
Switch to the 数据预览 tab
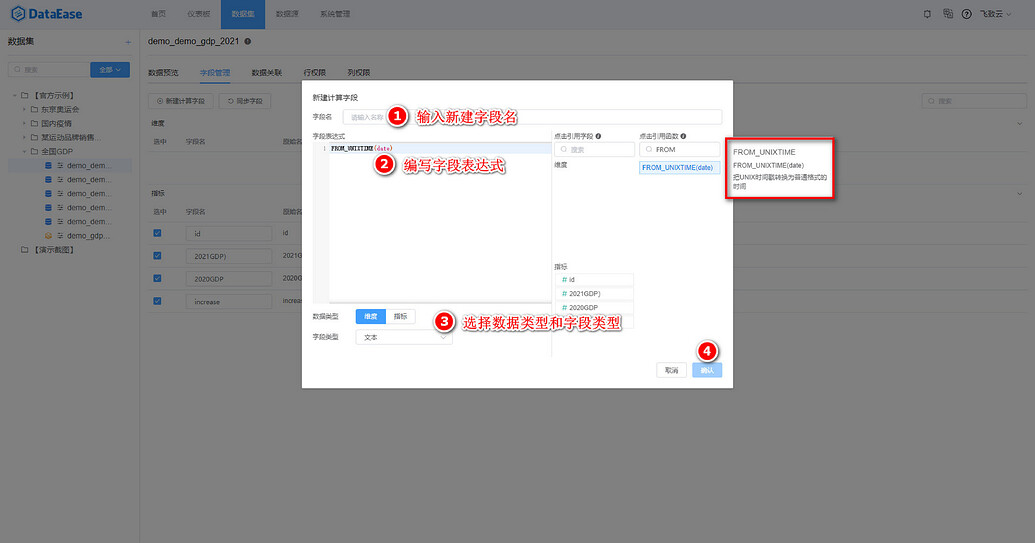163,73
